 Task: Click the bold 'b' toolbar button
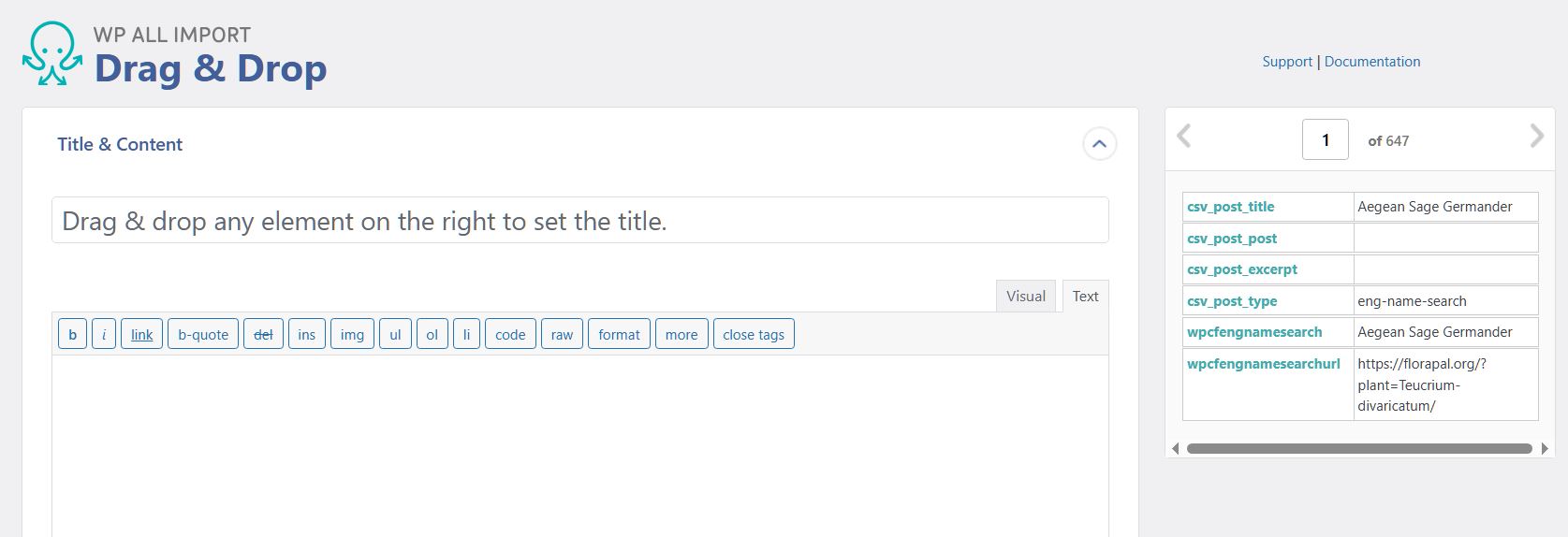(73, 334)
